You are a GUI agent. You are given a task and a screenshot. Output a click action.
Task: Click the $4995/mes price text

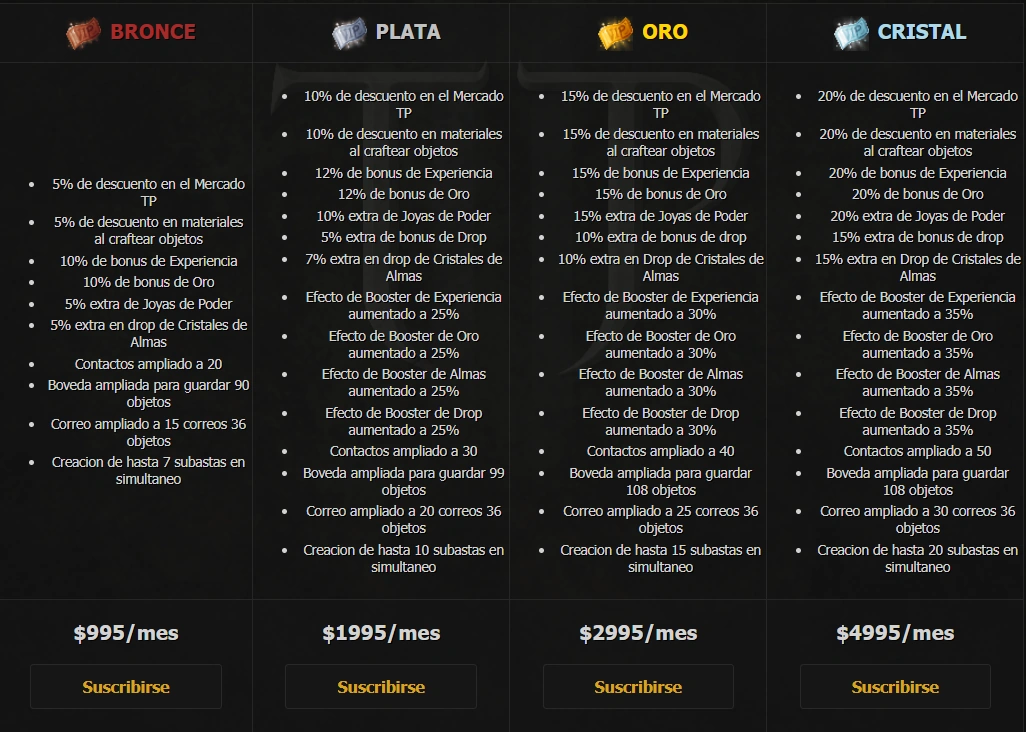895,633
